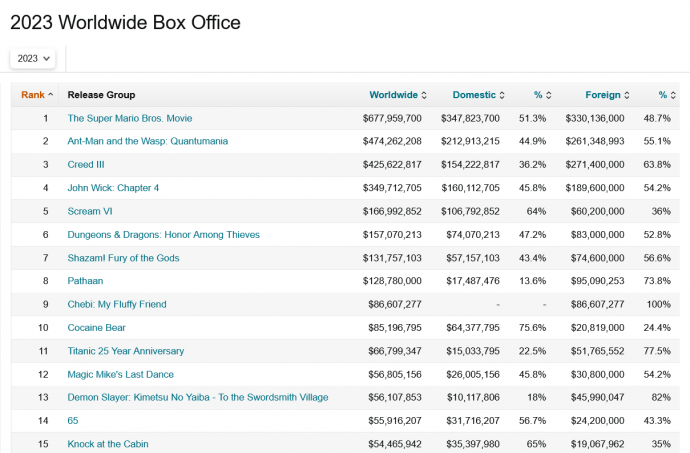The image size is (690, 453).
Task: Open The Super Mario Bros. Movie link
Action: pyautogui.click(x=130, y=118)
